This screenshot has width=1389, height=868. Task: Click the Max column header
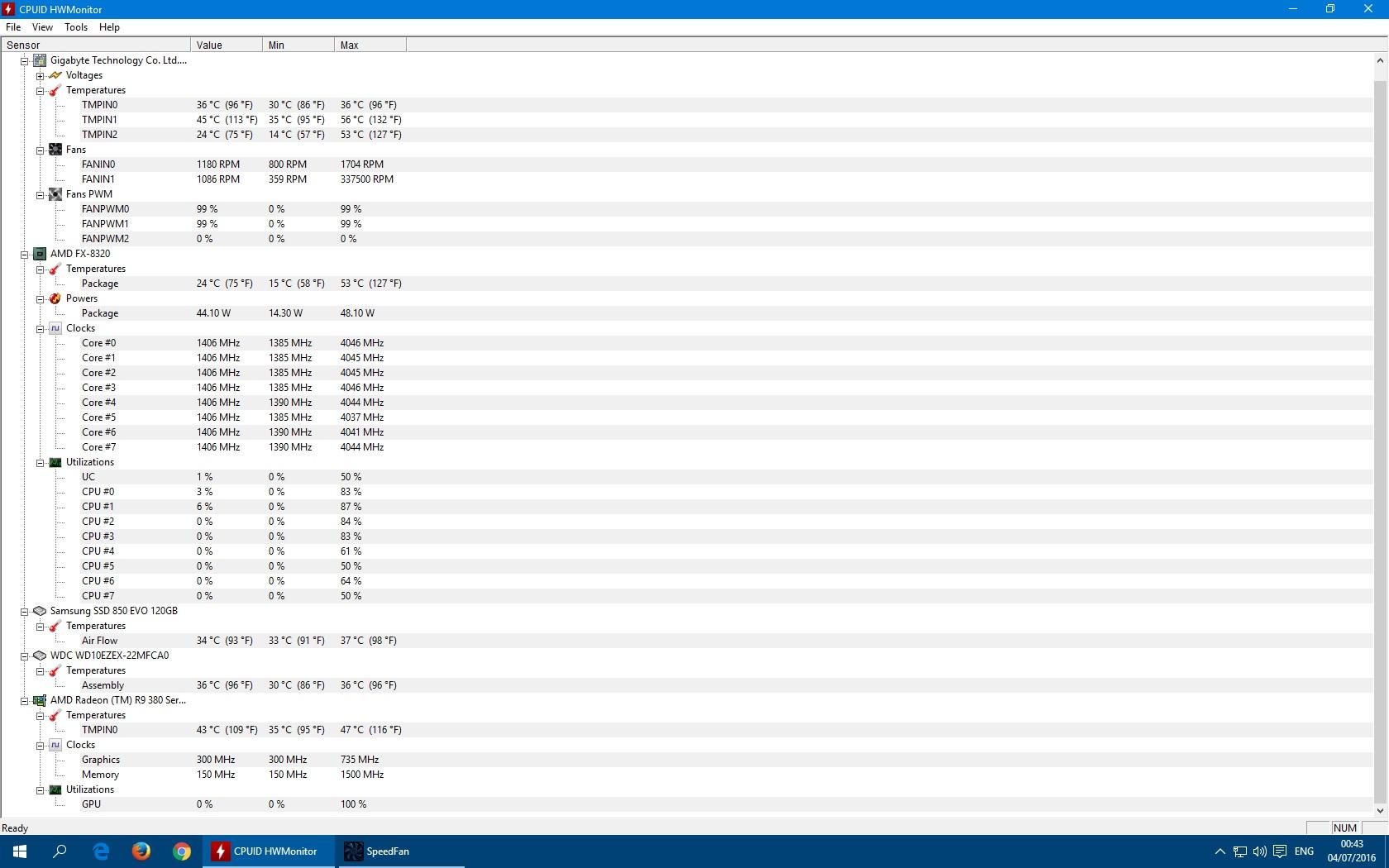(370, 45)
